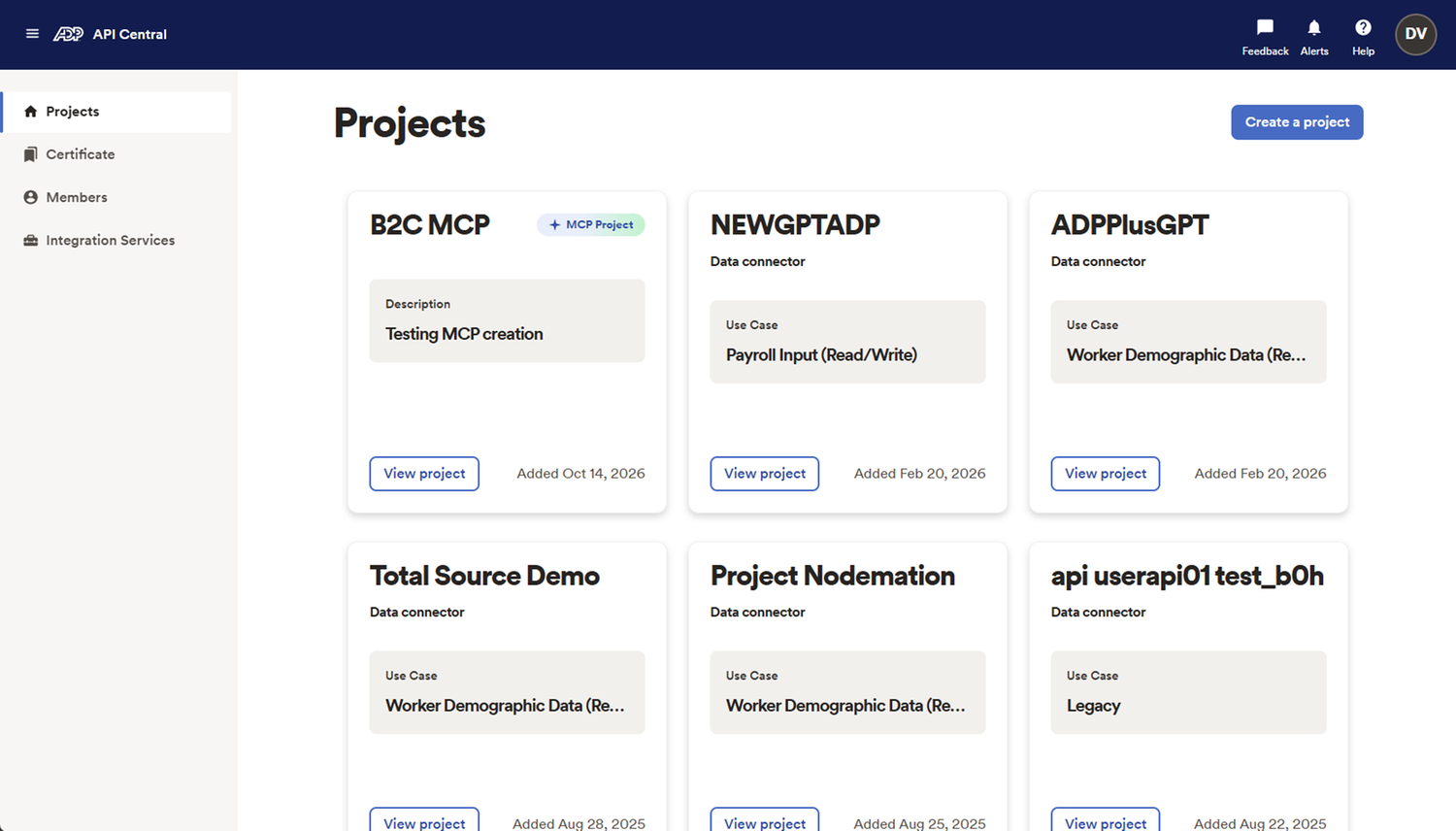Show Alerts via the bell icon
Viewport: 1456px width, 831px height.
pyautogui.click(x=1314, y=27)
